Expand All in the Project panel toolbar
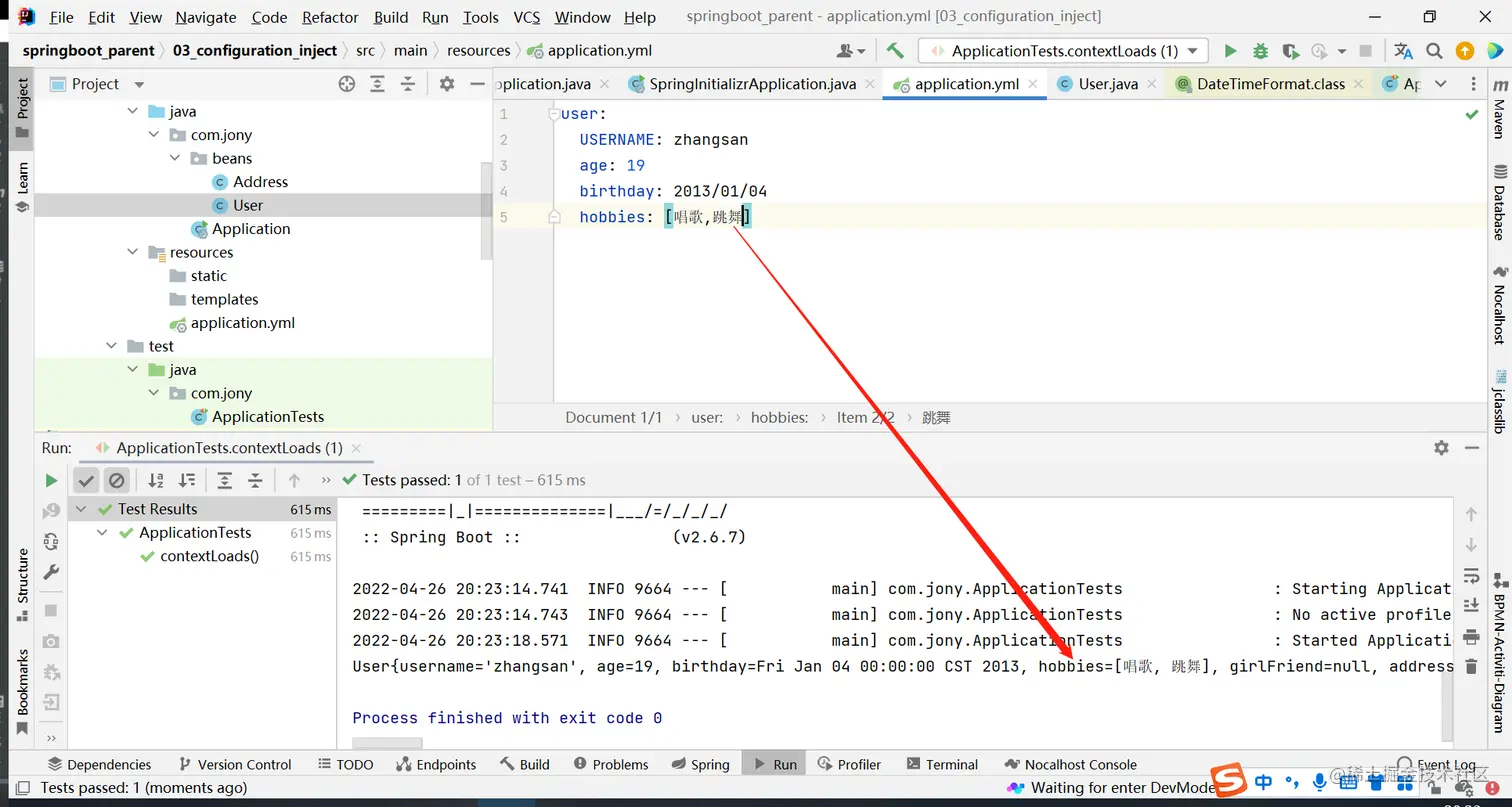 point(377,84)
